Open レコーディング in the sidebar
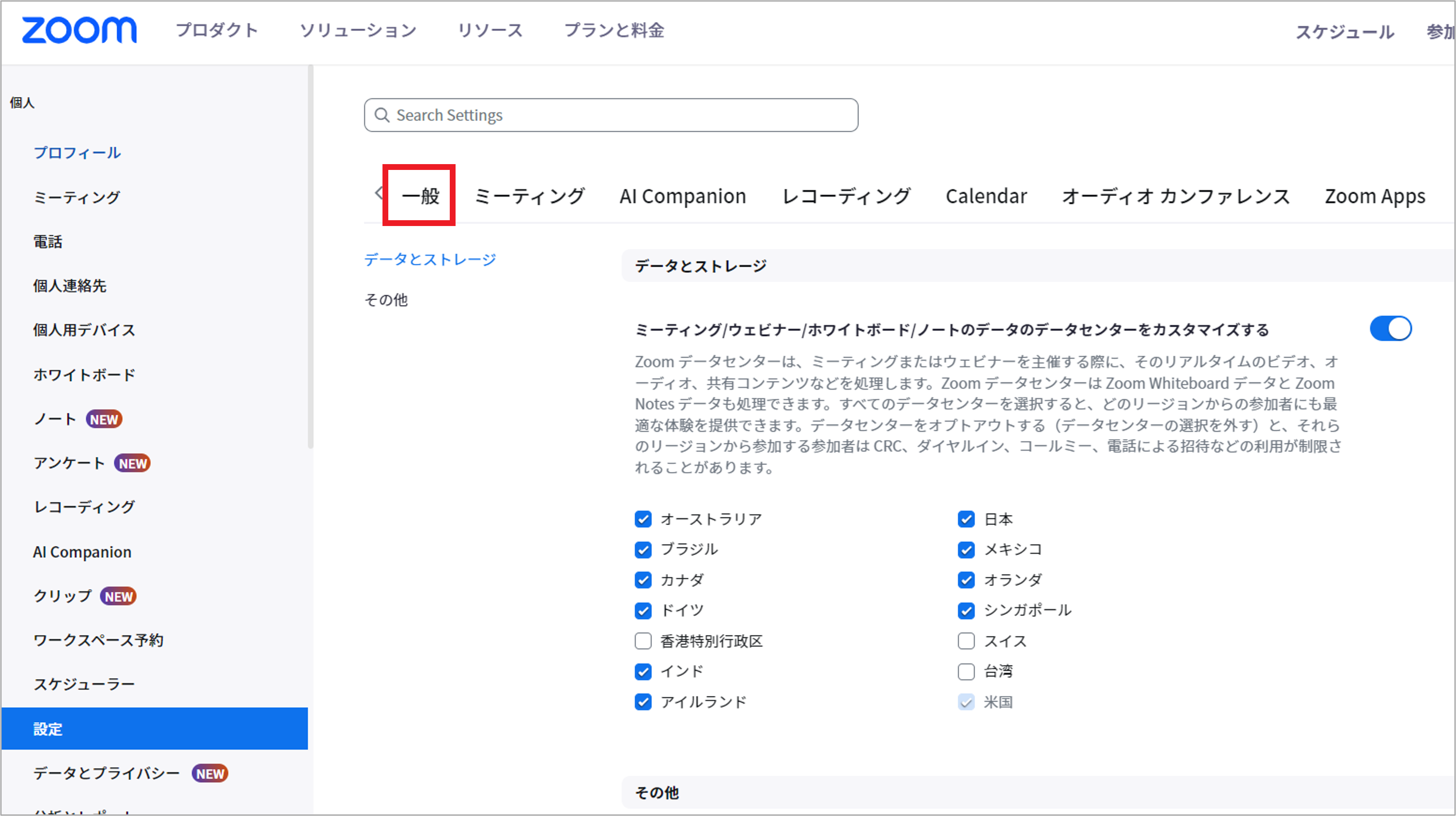1456x816 pixels. pyautogui.click(x=84, y=507)
